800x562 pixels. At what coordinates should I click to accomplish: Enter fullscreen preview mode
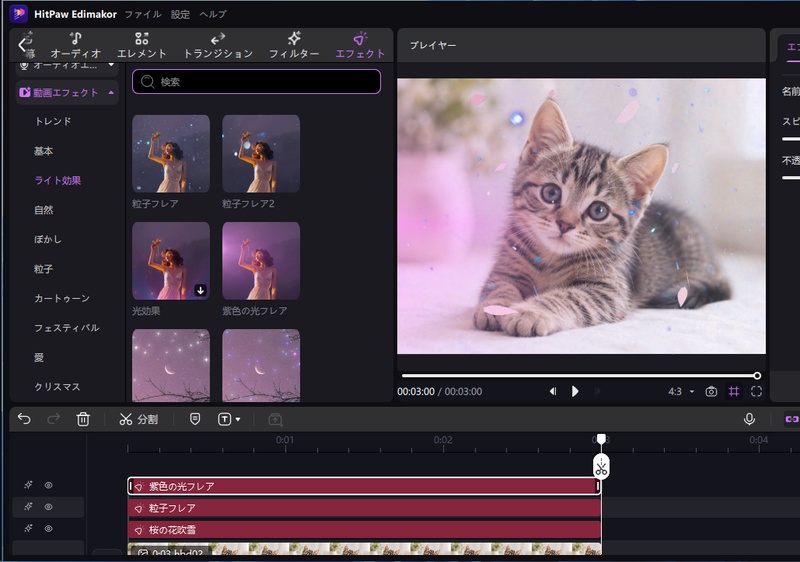coord(757,391)
